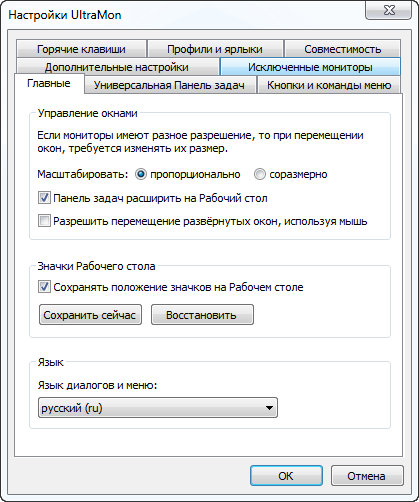Enable Разрешить перемещение развёрнутых окон checkbox
The width and height of the screenshot is (419, 502).
44,221
